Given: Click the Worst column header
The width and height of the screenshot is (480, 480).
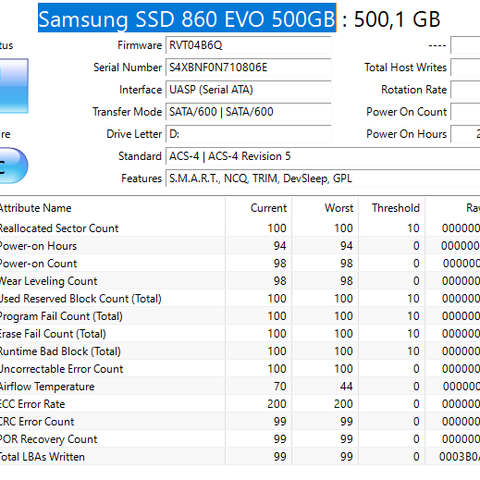Looking at the screenshot, I should point(325,208).
